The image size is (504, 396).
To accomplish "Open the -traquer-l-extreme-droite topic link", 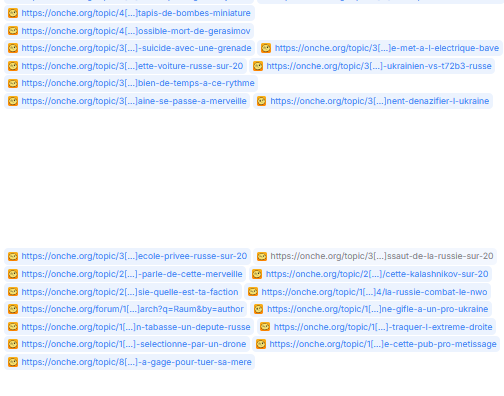I will click(x=383, y=327).
